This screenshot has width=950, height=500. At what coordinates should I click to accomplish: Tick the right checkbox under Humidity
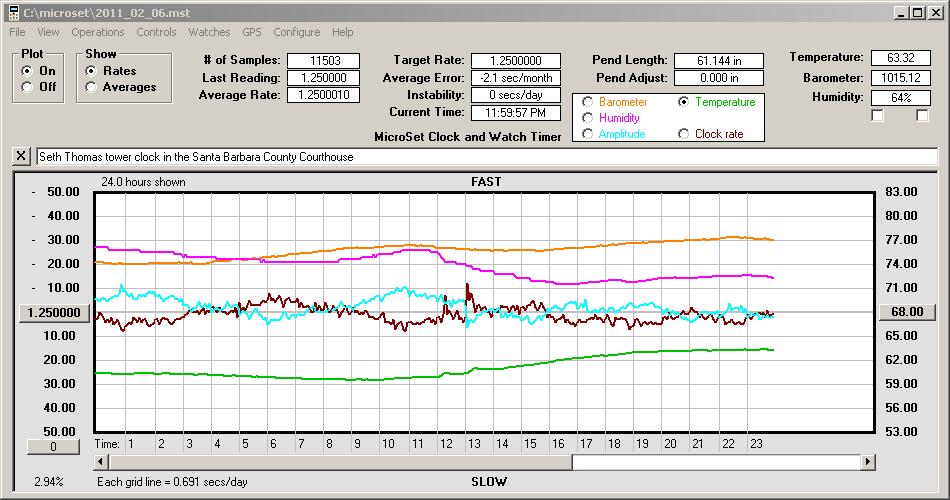click(x=922, y=115)
